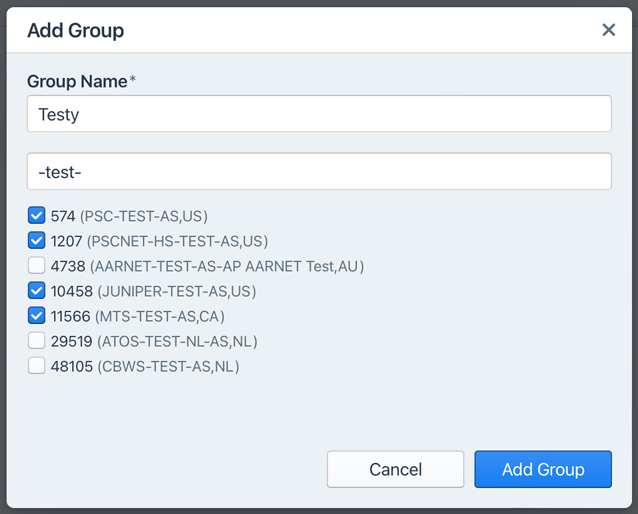Click the Group Name field containing Testy

point(319,114)
